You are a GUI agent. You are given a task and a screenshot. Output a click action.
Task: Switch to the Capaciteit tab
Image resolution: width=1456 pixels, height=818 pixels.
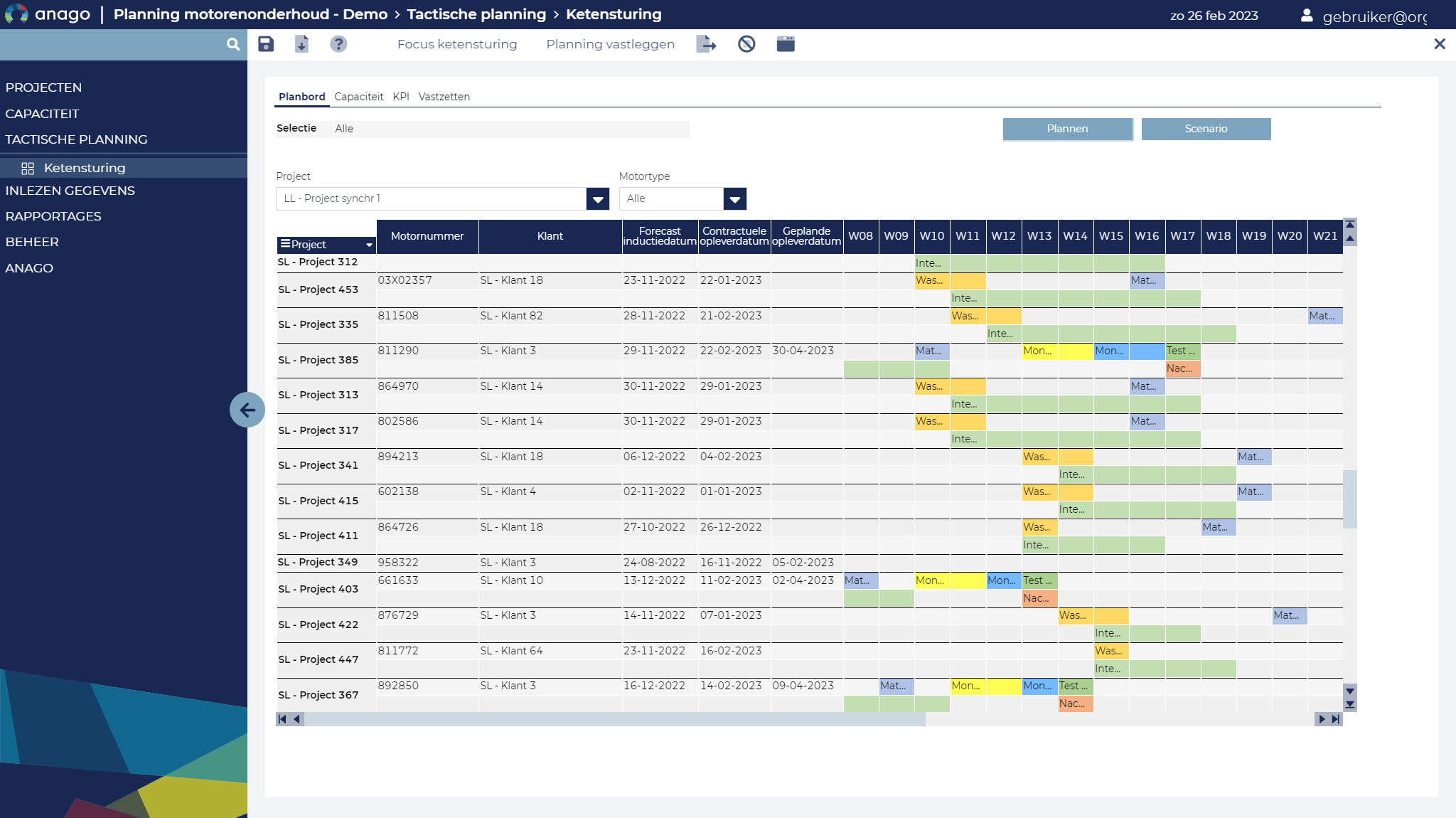point(360,97)
